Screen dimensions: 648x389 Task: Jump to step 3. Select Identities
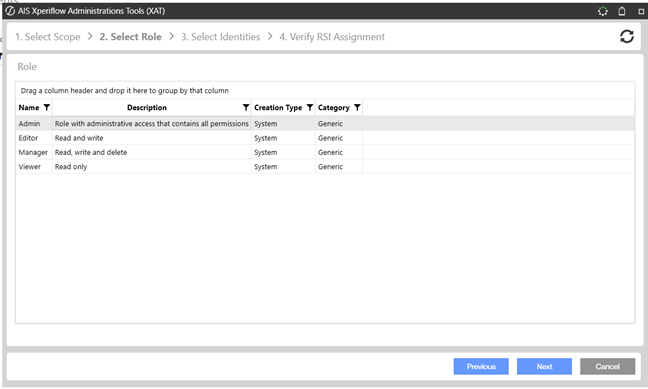220,37
